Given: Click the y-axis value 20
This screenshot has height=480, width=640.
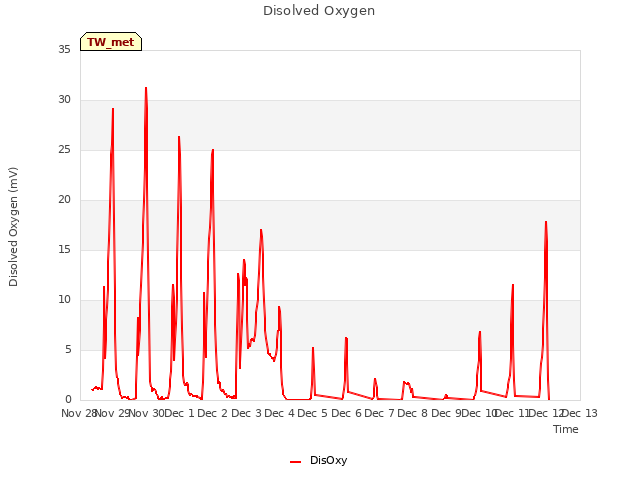Looking at the screenshot, I should pos(64,199).
